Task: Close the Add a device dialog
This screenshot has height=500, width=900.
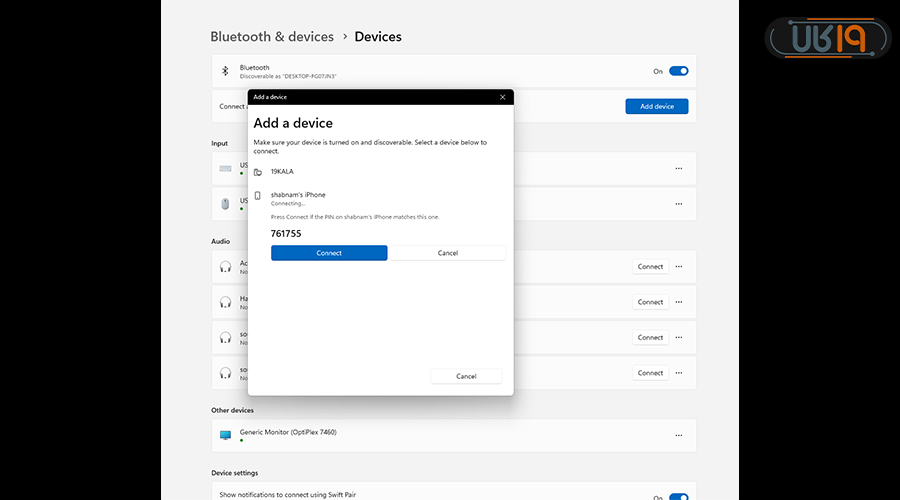Action: click(x=502, y=97)
